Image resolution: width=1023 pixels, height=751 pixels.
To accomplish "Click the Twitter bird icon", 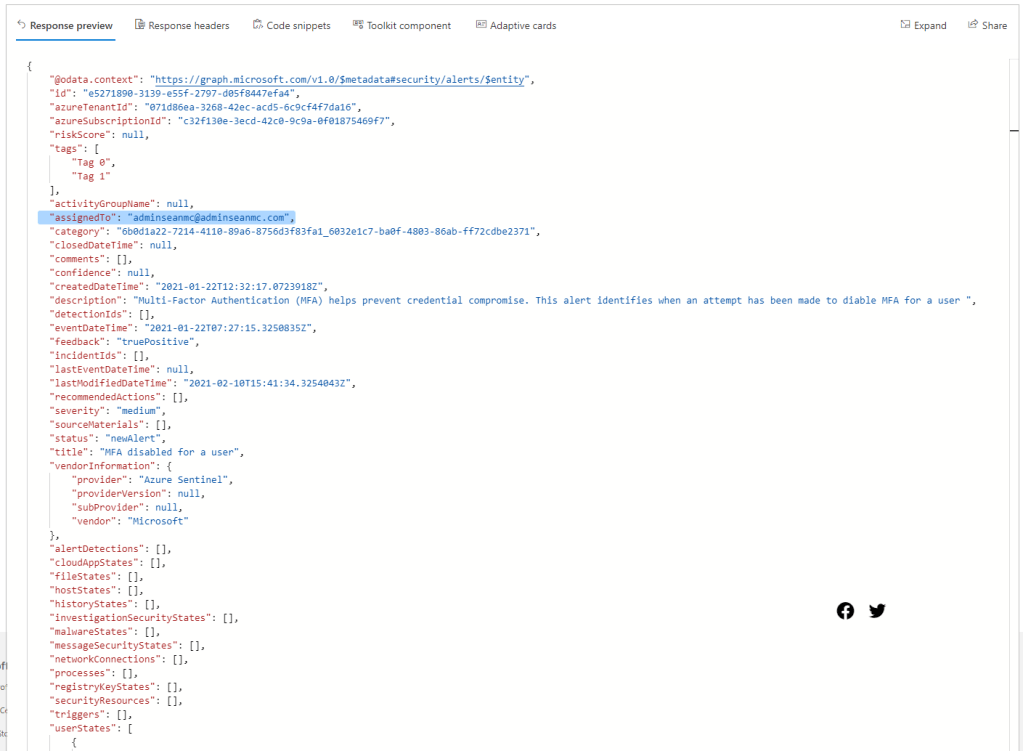I will point(877,611).
